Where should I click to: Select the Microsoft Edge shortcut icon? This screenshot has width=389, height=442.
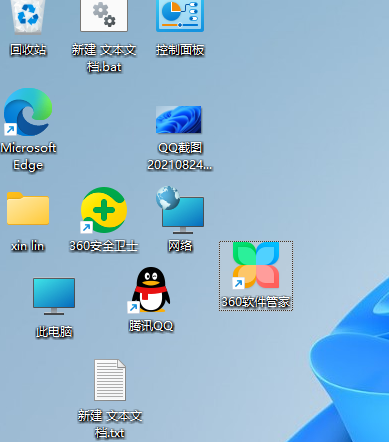28,112
